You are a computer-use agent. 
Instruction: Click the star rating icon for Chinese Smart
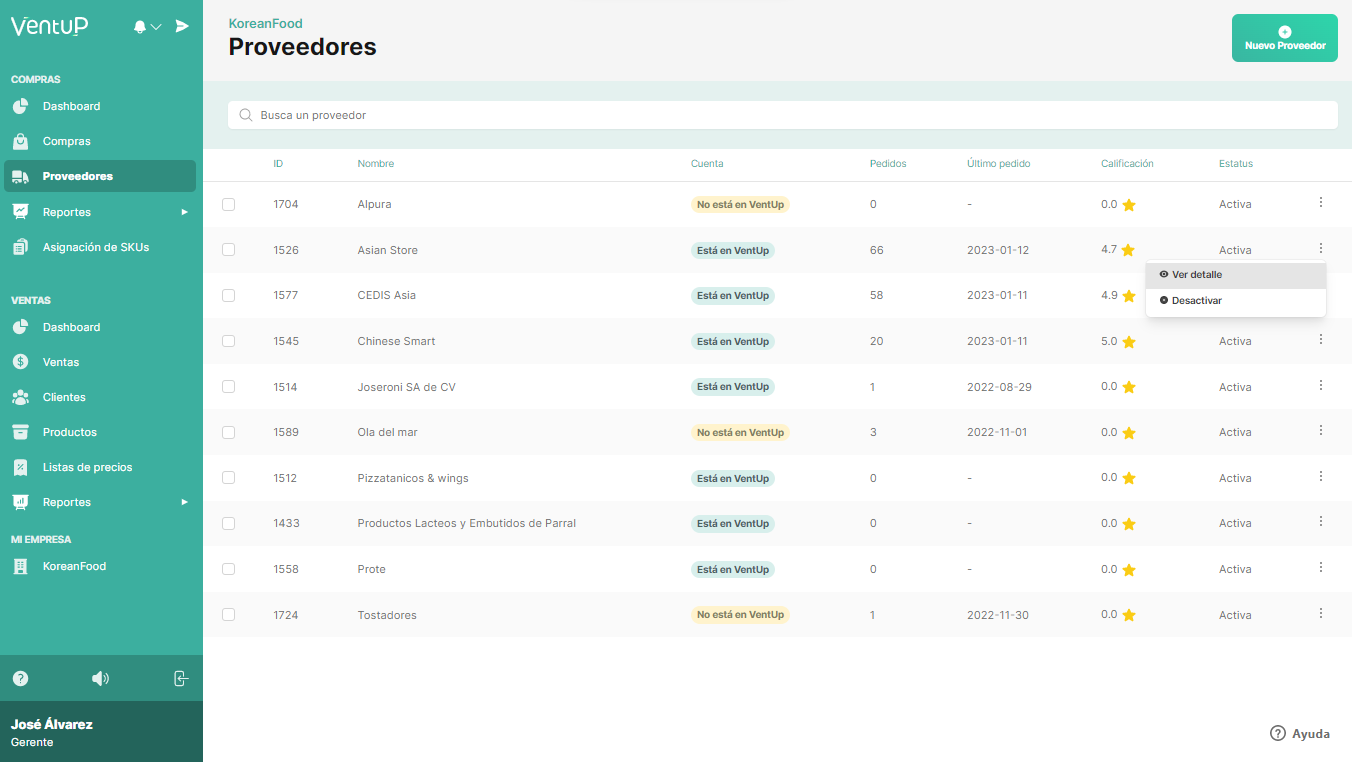[x=1129, y=342]
